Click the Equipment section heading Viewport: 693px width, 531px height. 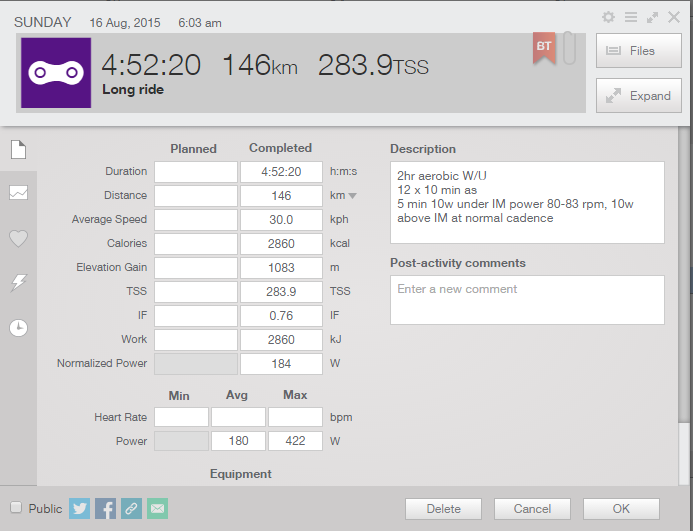tap(240, 474)
